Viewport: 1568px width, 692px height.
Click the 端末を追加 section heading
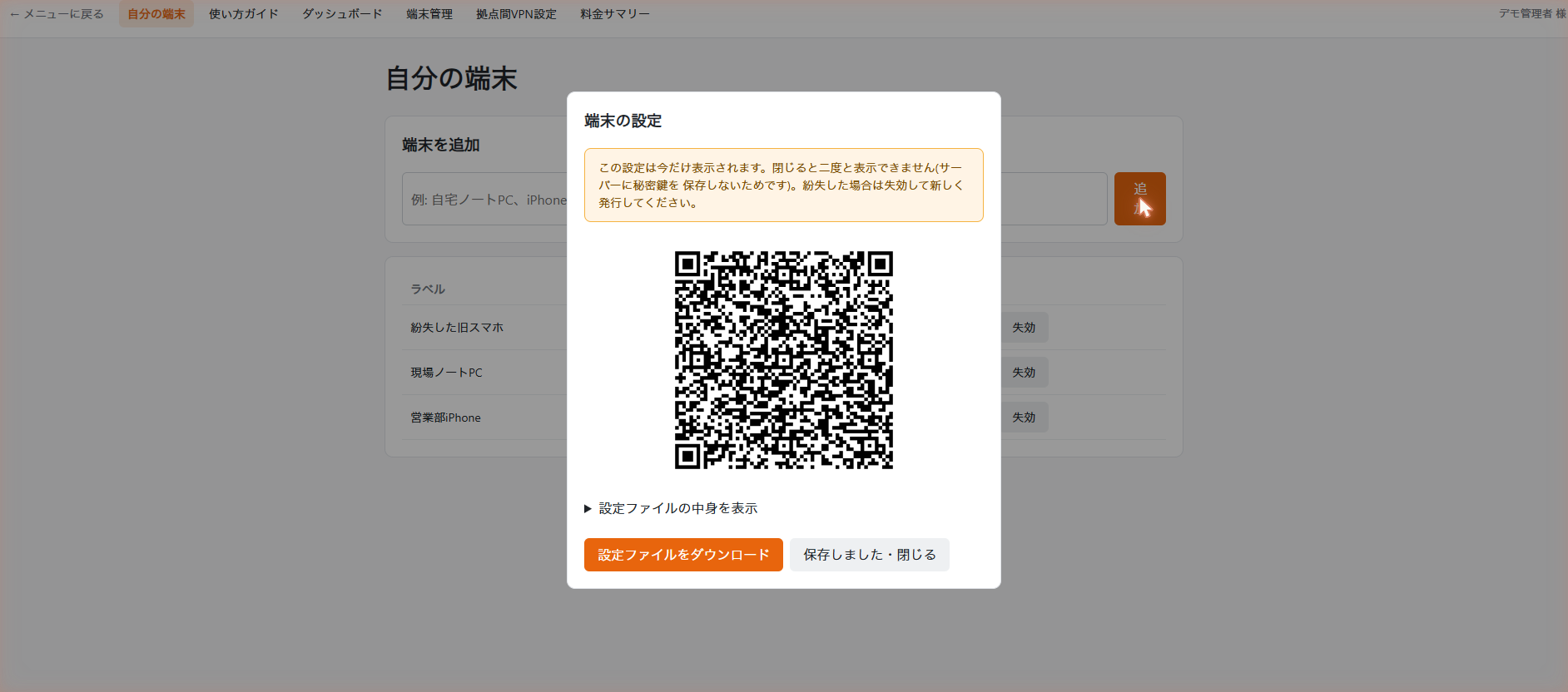[441, 145]
